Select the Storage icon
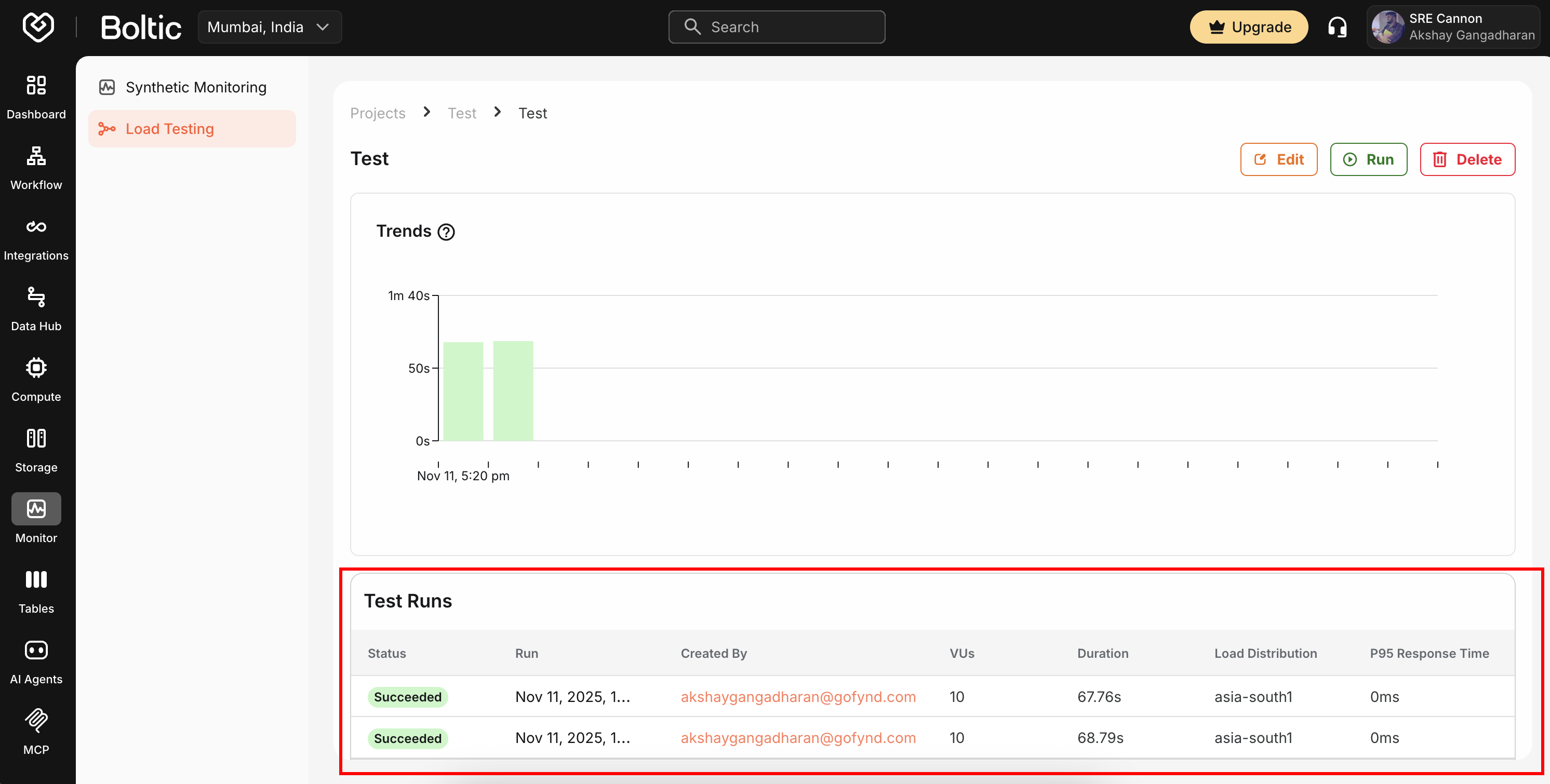 tap(36, 448)
